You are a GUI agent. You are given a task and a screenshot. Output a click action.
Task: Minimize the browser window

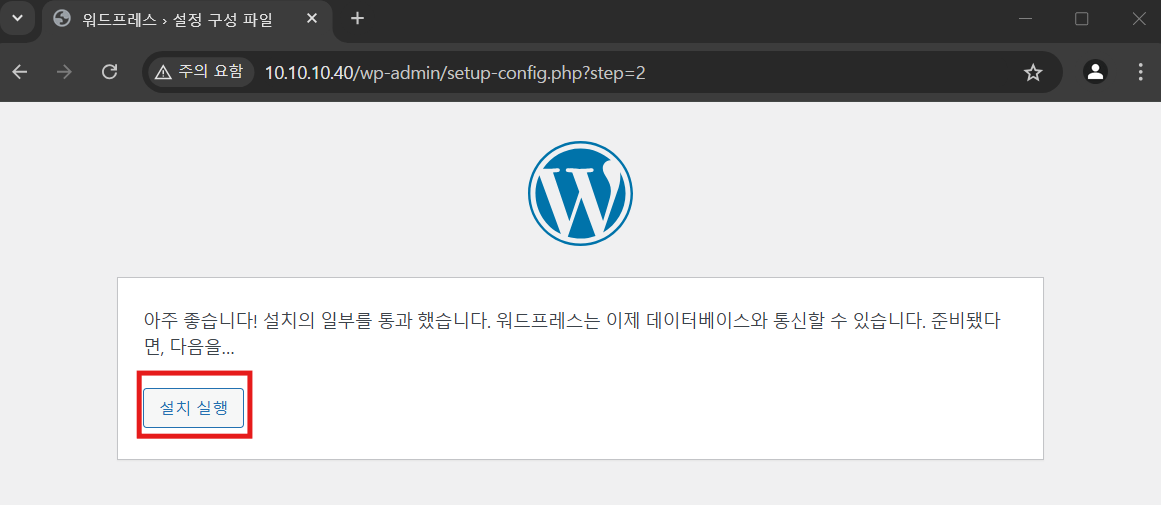(1026, 19)
